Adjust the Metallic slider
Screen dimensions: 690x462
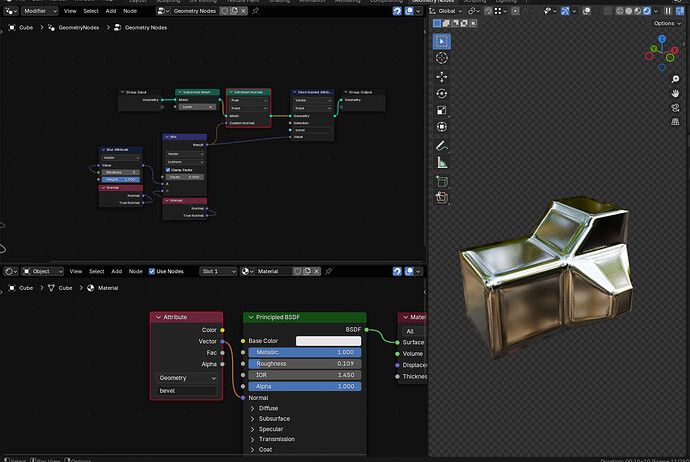[305, 352]
